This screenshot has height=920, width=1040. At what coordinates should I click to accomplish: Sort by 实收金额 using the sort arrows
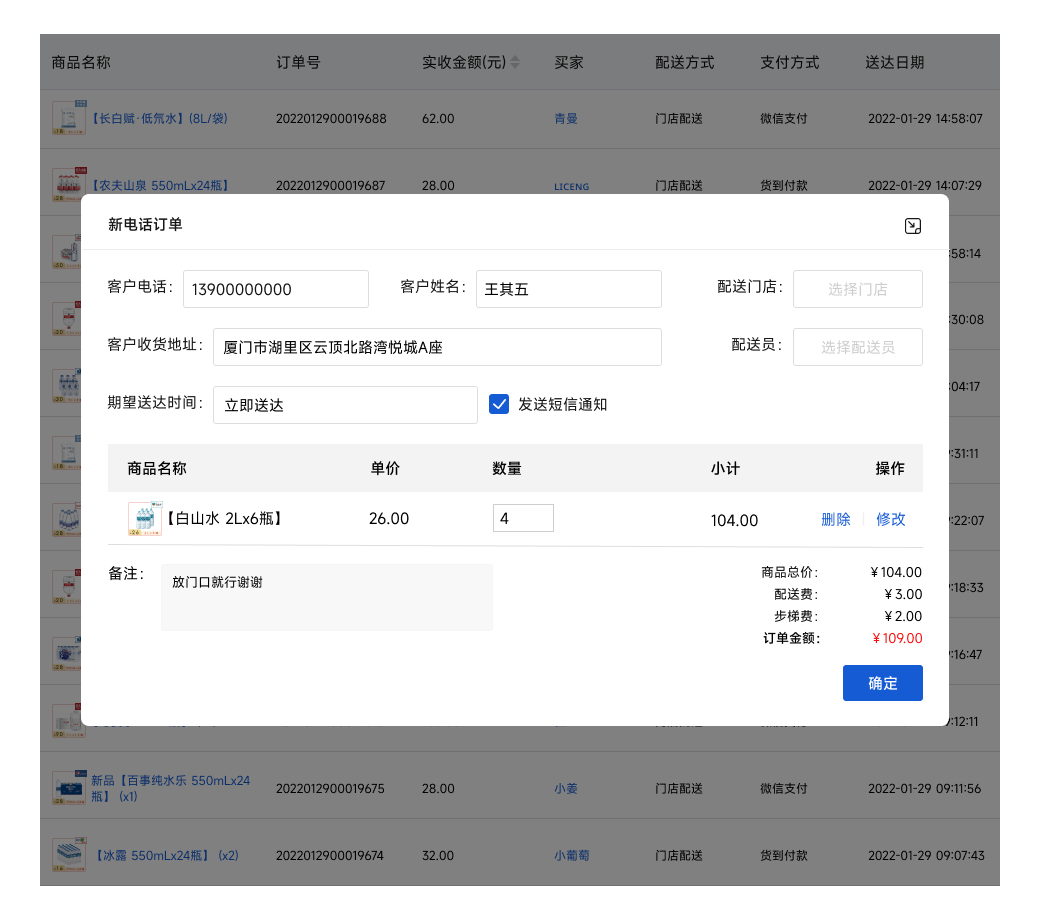coord(515,63)
